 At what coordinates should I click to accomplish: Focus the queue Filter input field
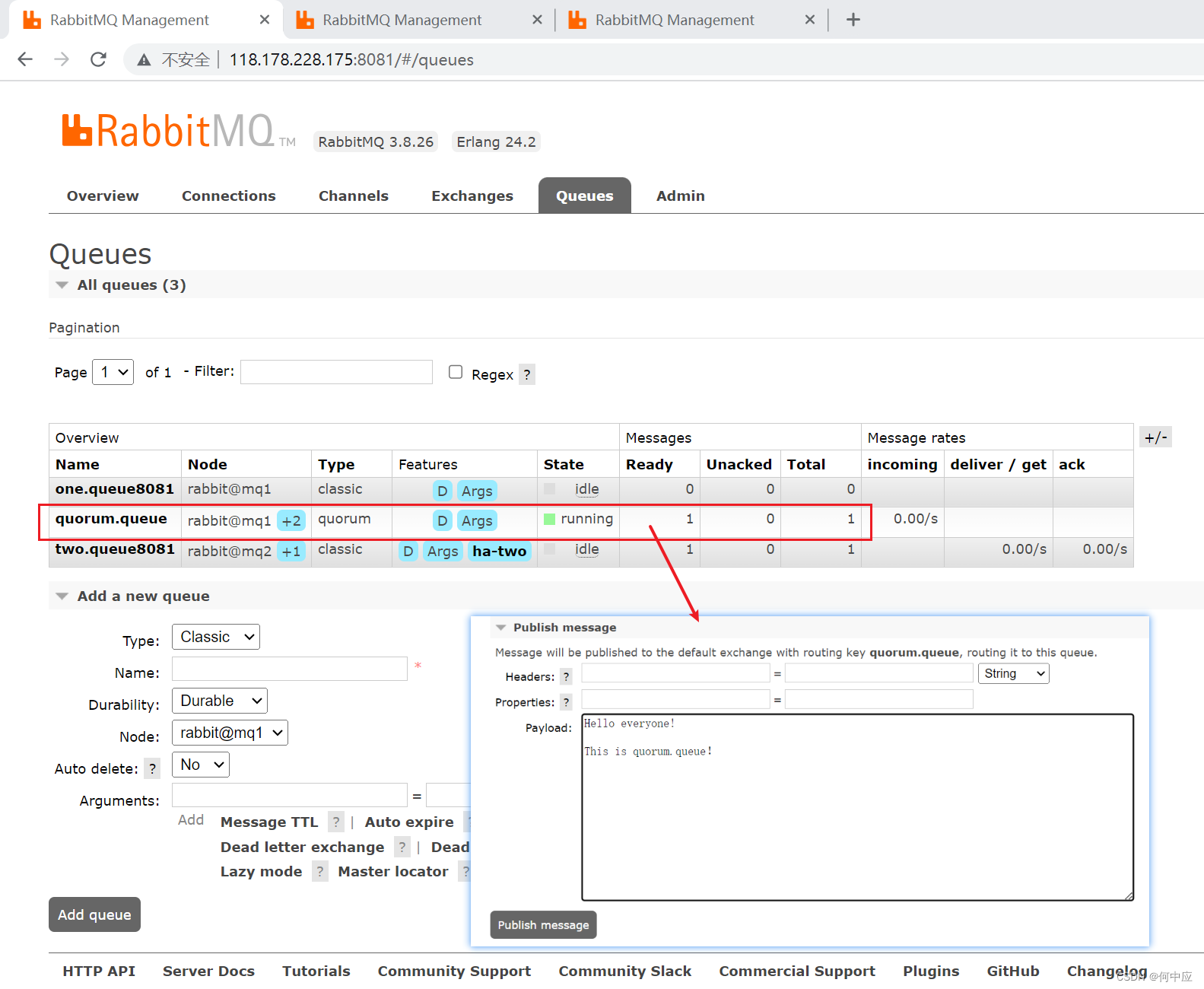(337, 372)
